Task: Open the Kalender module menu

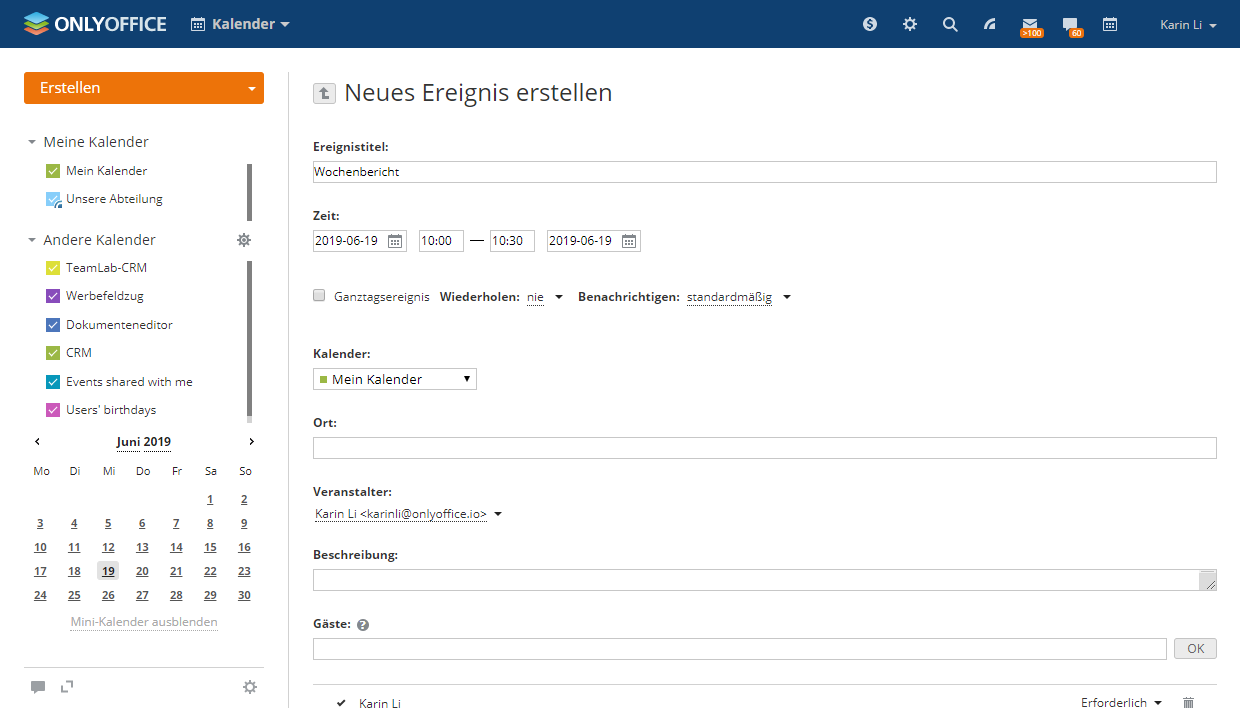Action: tap(240, 24)
